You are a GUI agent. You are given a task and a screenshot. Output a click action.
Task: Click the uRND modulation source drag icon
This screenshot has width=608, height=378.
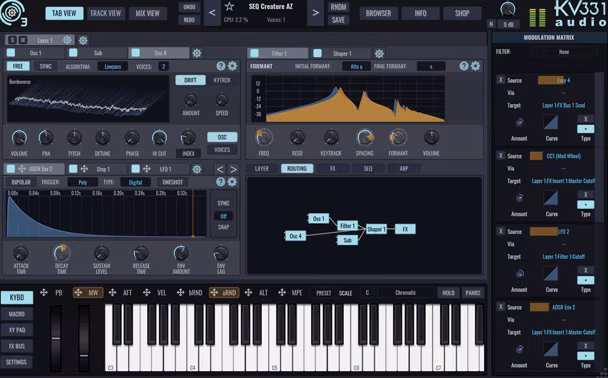point(214,292)
